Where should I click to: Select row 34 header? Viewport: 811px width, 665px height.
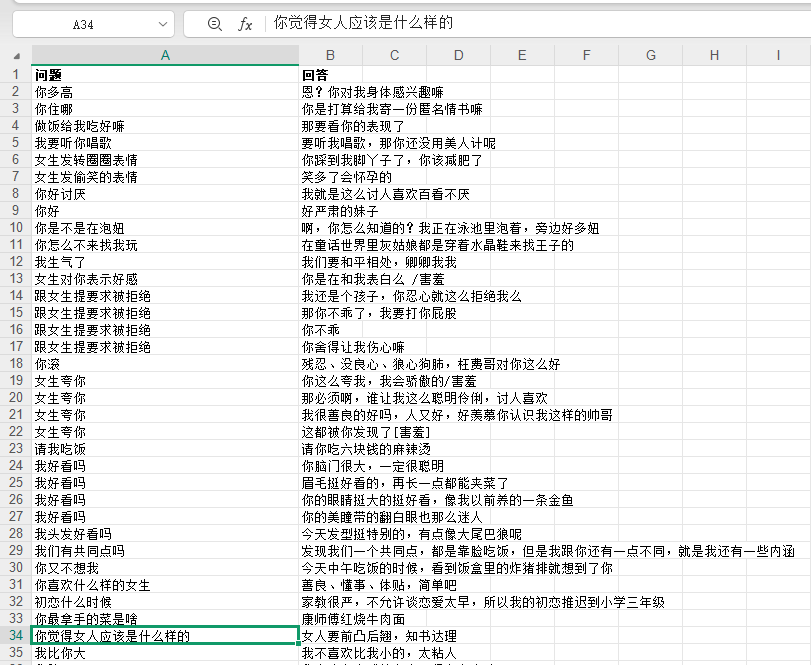(15, 636)
